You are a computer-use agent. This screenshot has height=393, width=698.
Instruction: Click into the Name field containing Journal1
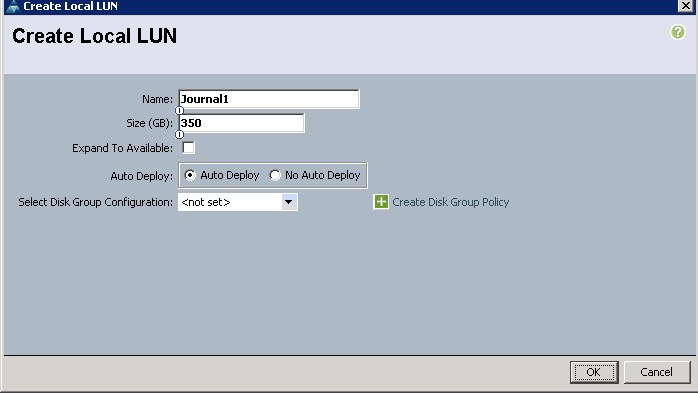tap(269, 99)
